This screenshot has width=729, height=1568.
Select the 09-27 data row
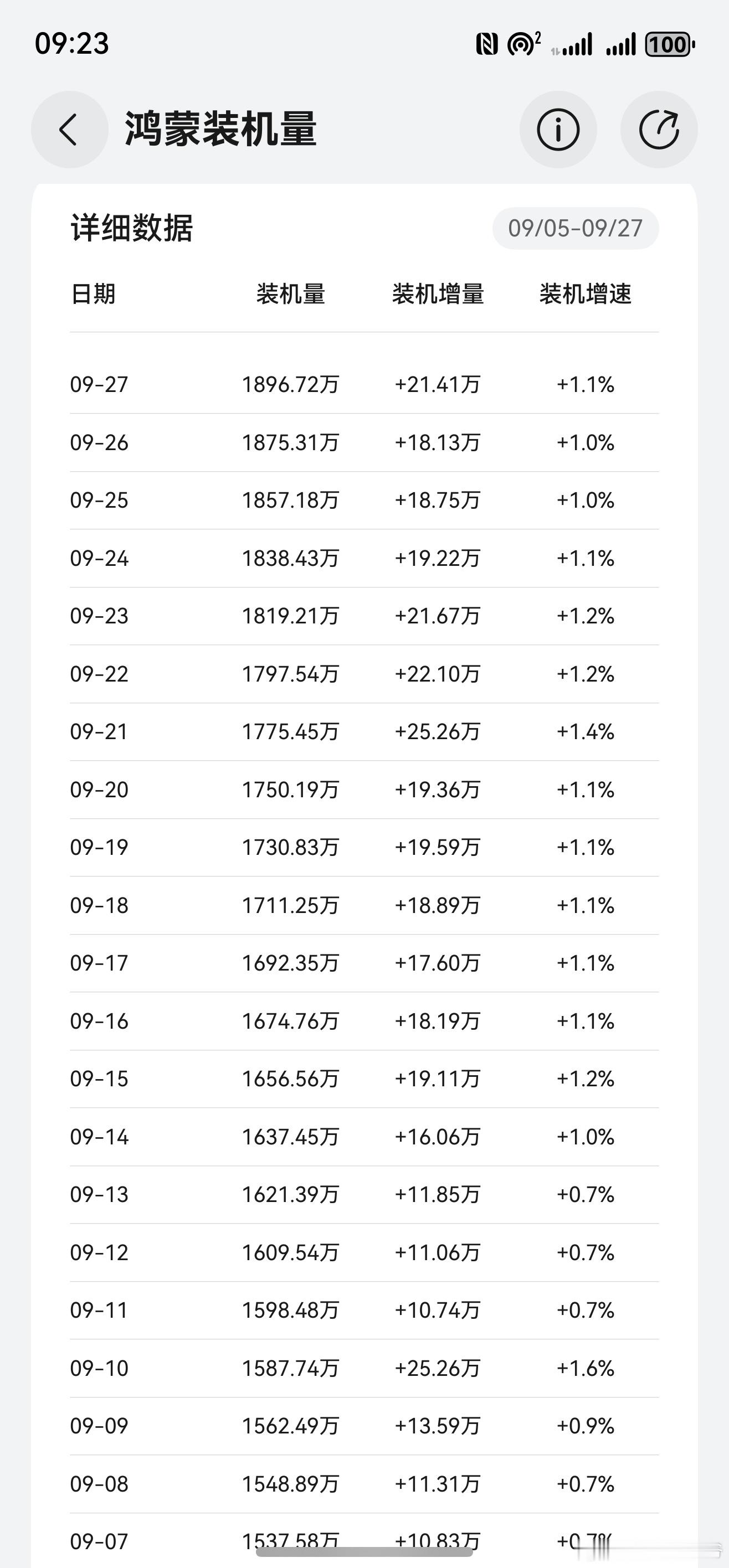(364, 385)
